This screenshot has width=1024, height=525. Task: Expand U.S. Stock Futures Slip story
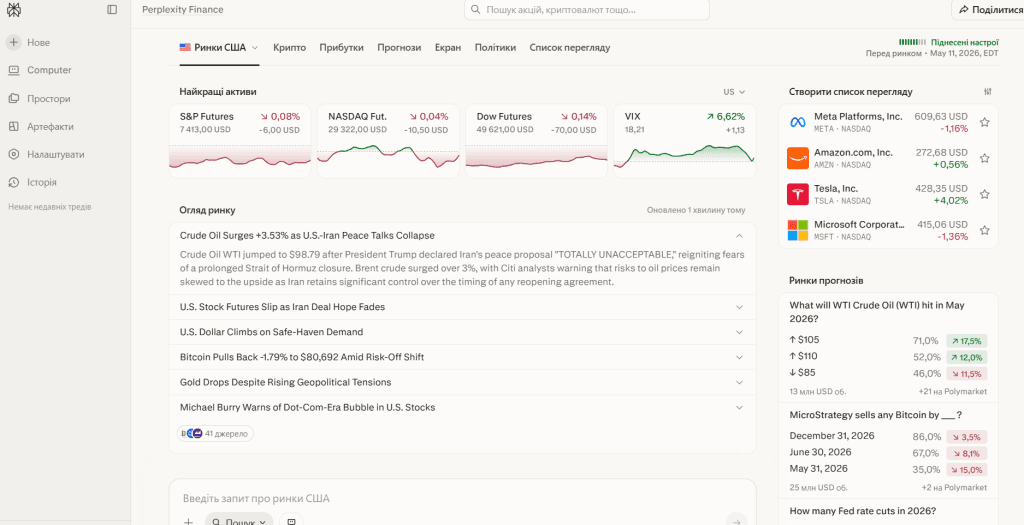tap(739, 307)
